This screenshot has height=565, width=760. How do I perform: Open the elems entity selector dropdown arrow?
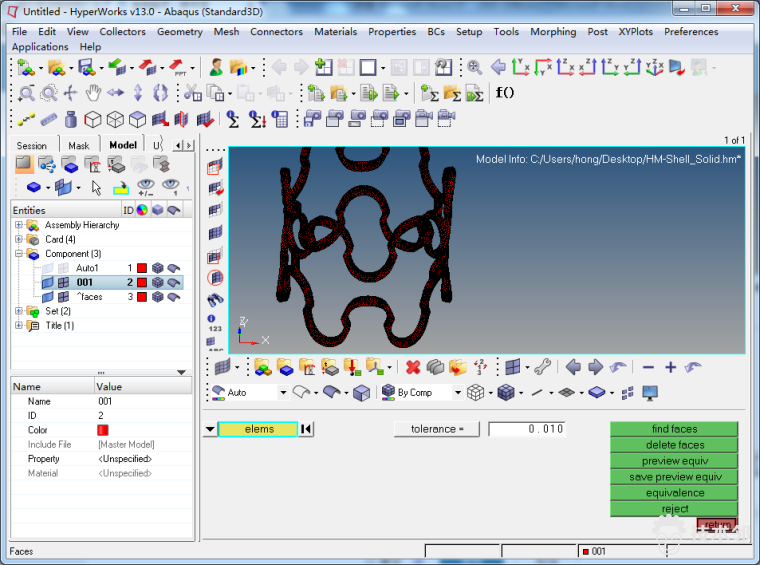[209, 429]
